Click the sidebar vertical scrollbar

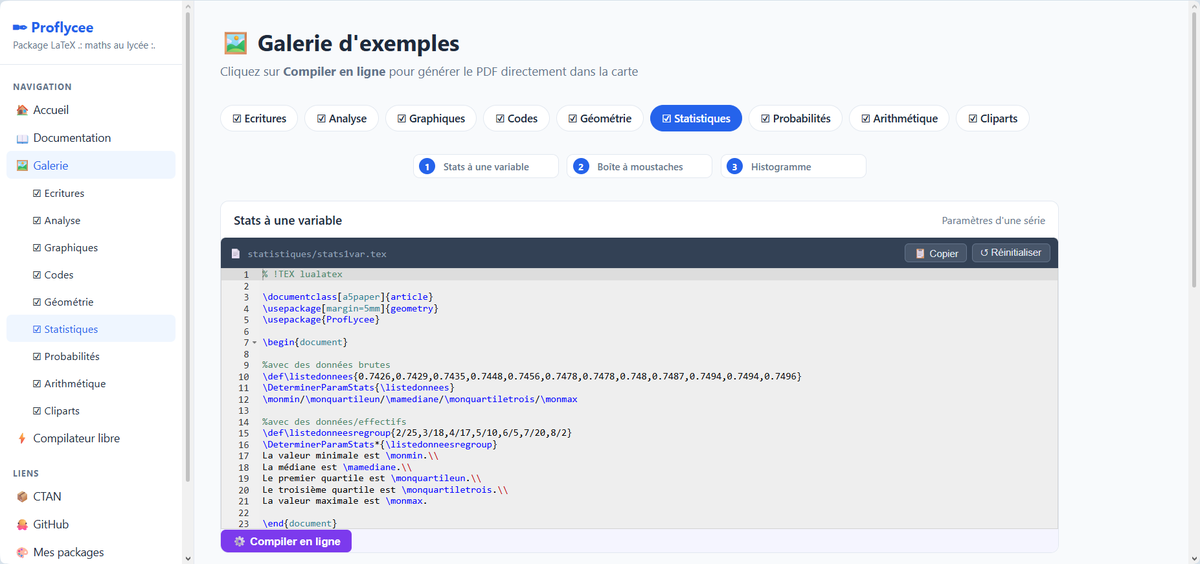click(187, 246)
